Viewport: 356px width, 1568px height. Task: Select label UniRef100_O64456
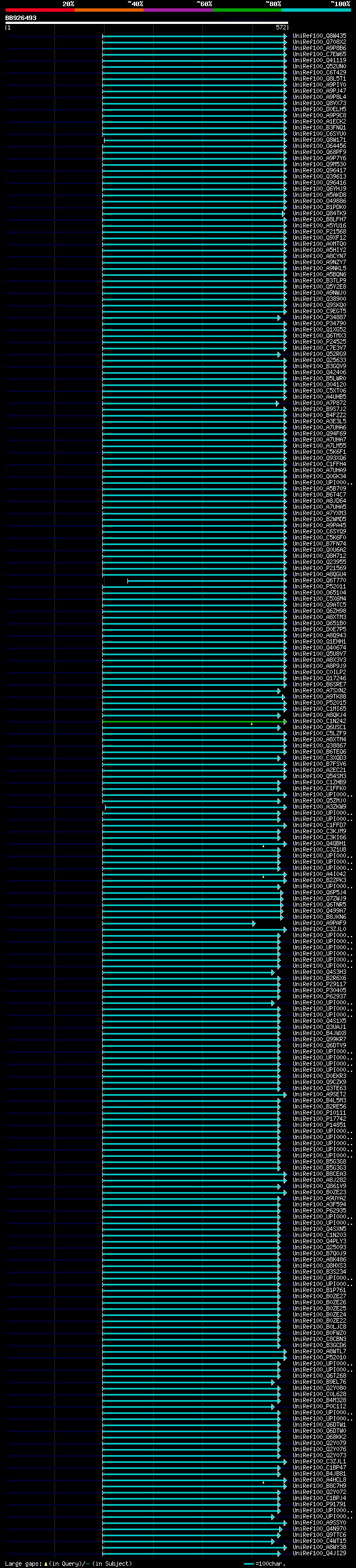(319, 146)
